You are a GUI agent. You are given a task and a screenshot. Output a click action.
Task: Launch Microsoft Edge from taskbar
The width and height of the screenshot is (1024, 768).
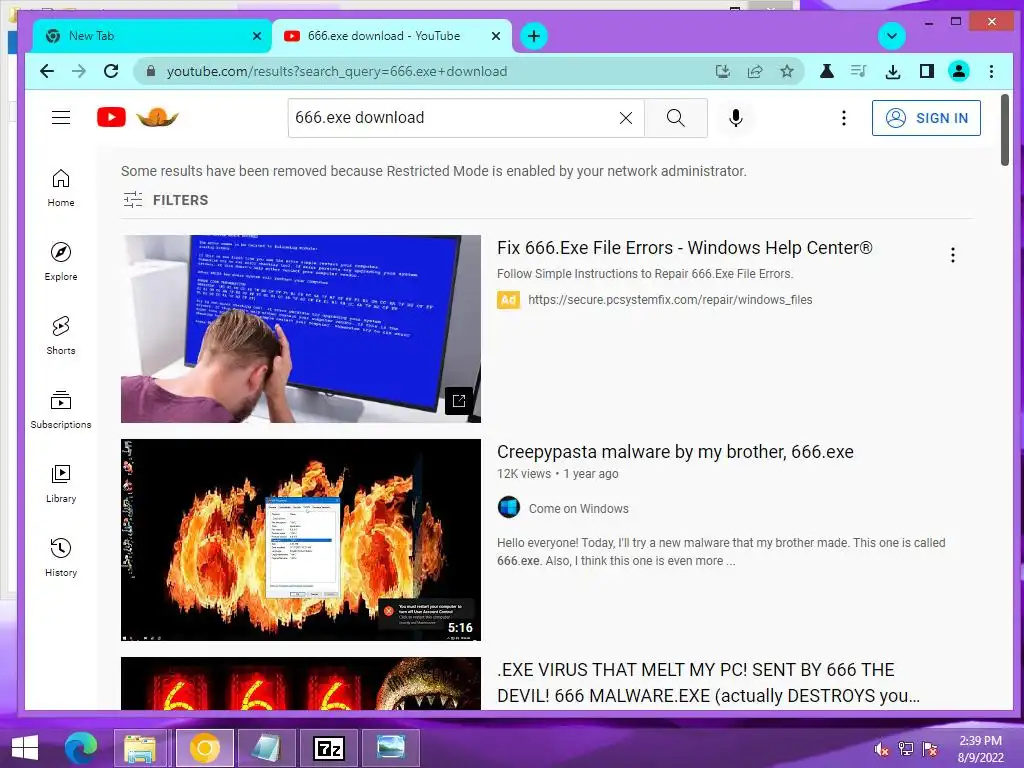pos(81,748)
